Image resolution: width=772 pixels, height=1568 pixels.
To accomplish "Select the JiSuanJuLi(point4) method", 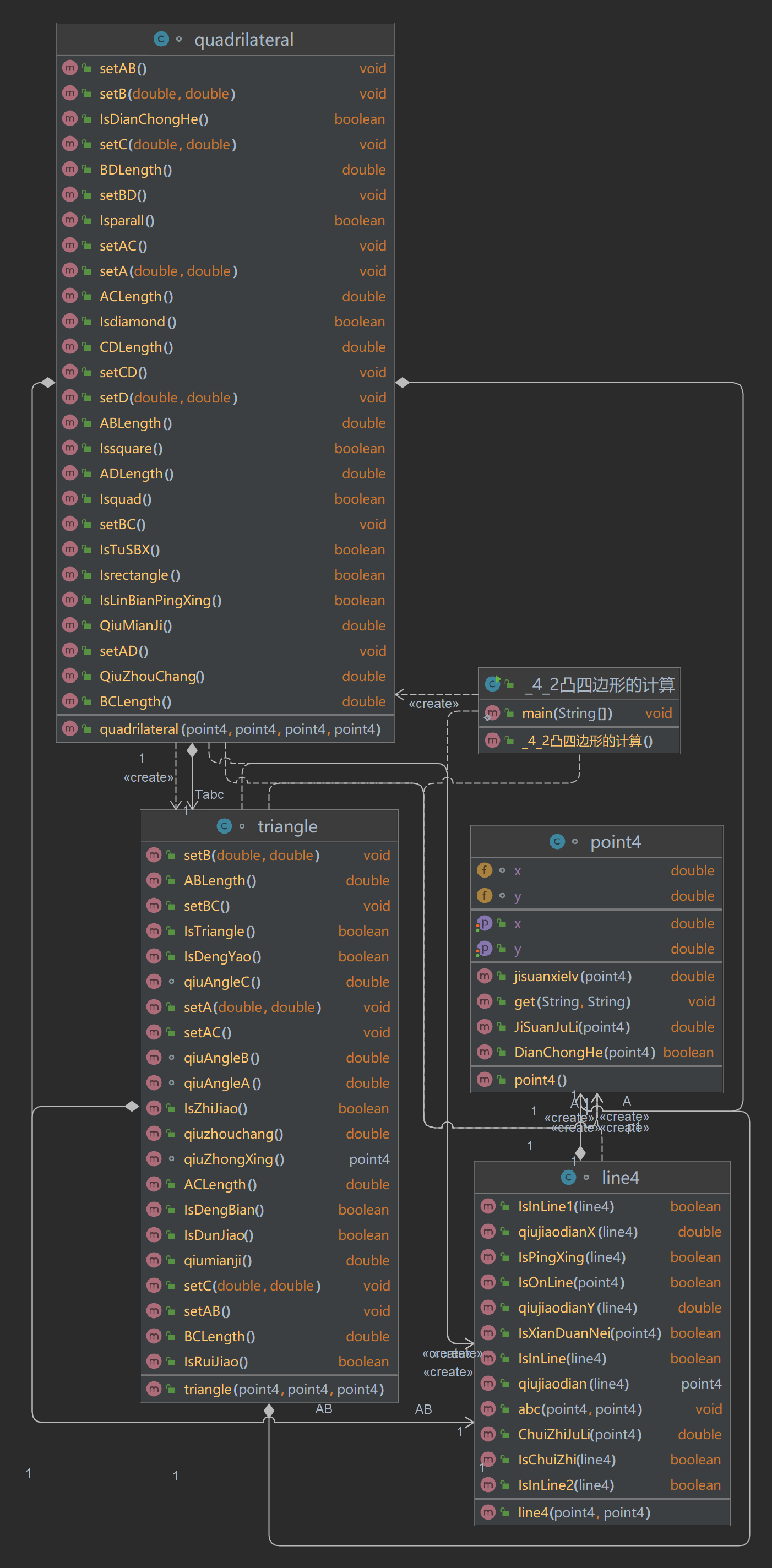I will [x=597, y=1027].
